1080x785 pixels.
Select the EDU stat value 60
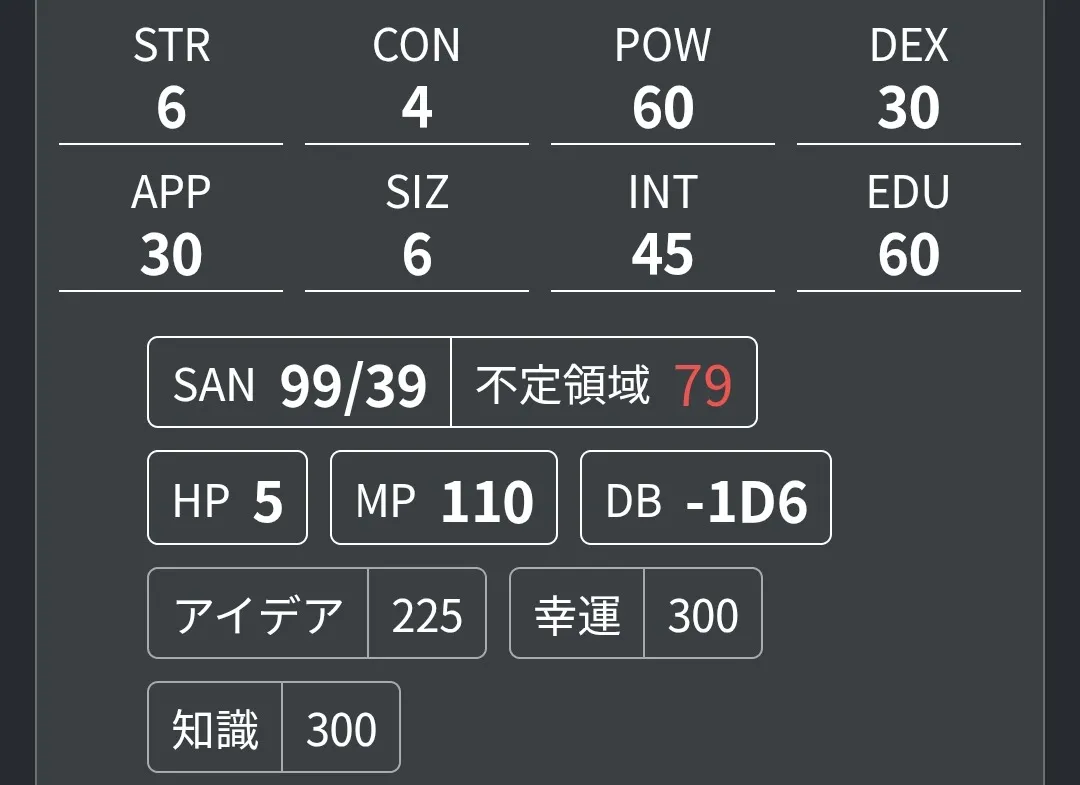click(x=909, y=255)
